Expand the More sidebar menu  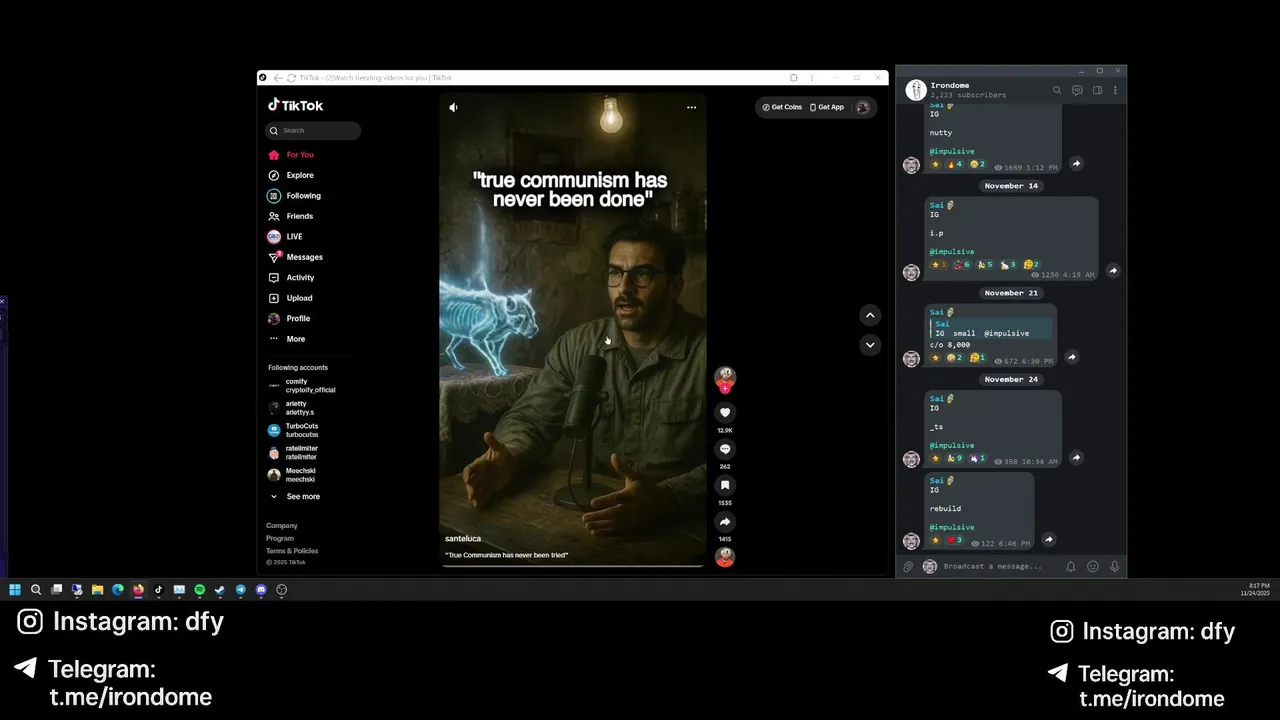pos(287,339)
